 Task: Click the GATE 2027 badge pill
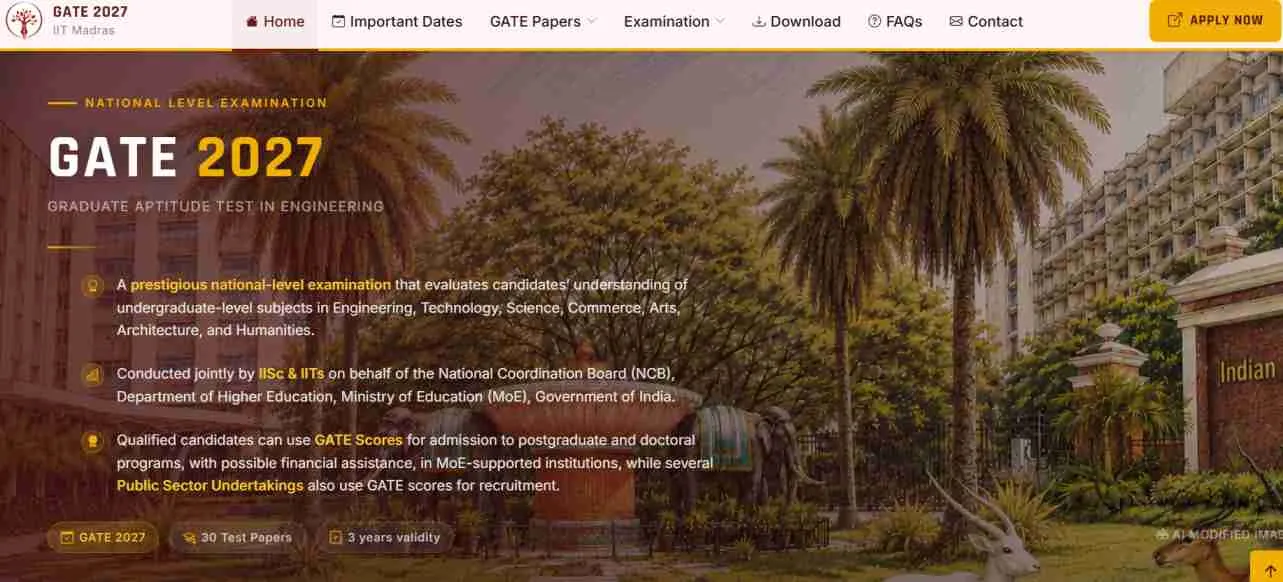point(103,537)
